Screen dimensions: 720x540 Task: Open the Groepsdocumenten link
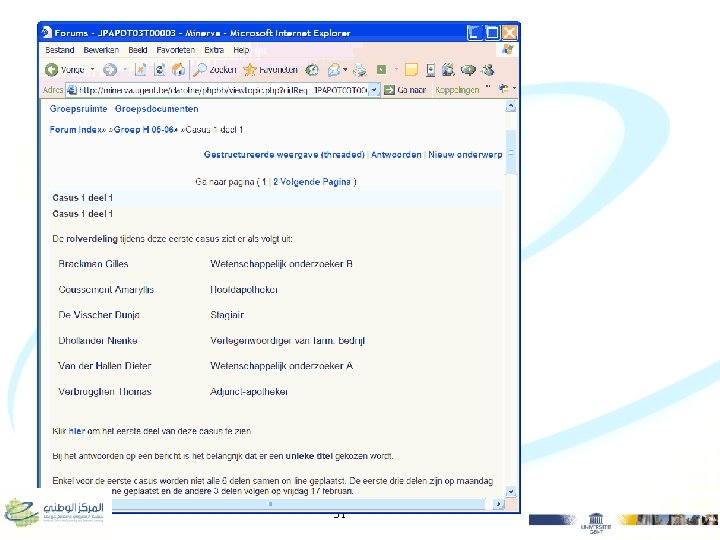(157, 109)
